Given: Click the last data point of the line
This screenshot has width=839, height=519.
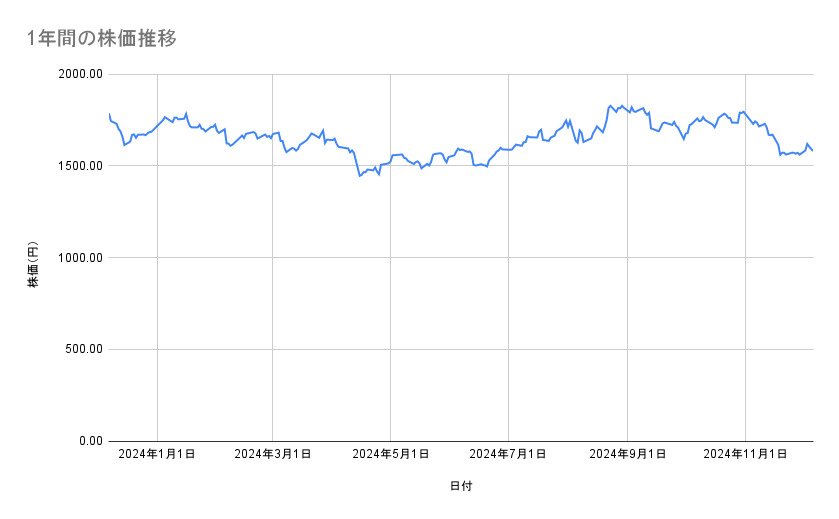Looking at the screenshot, I should (x=813, y=151).
